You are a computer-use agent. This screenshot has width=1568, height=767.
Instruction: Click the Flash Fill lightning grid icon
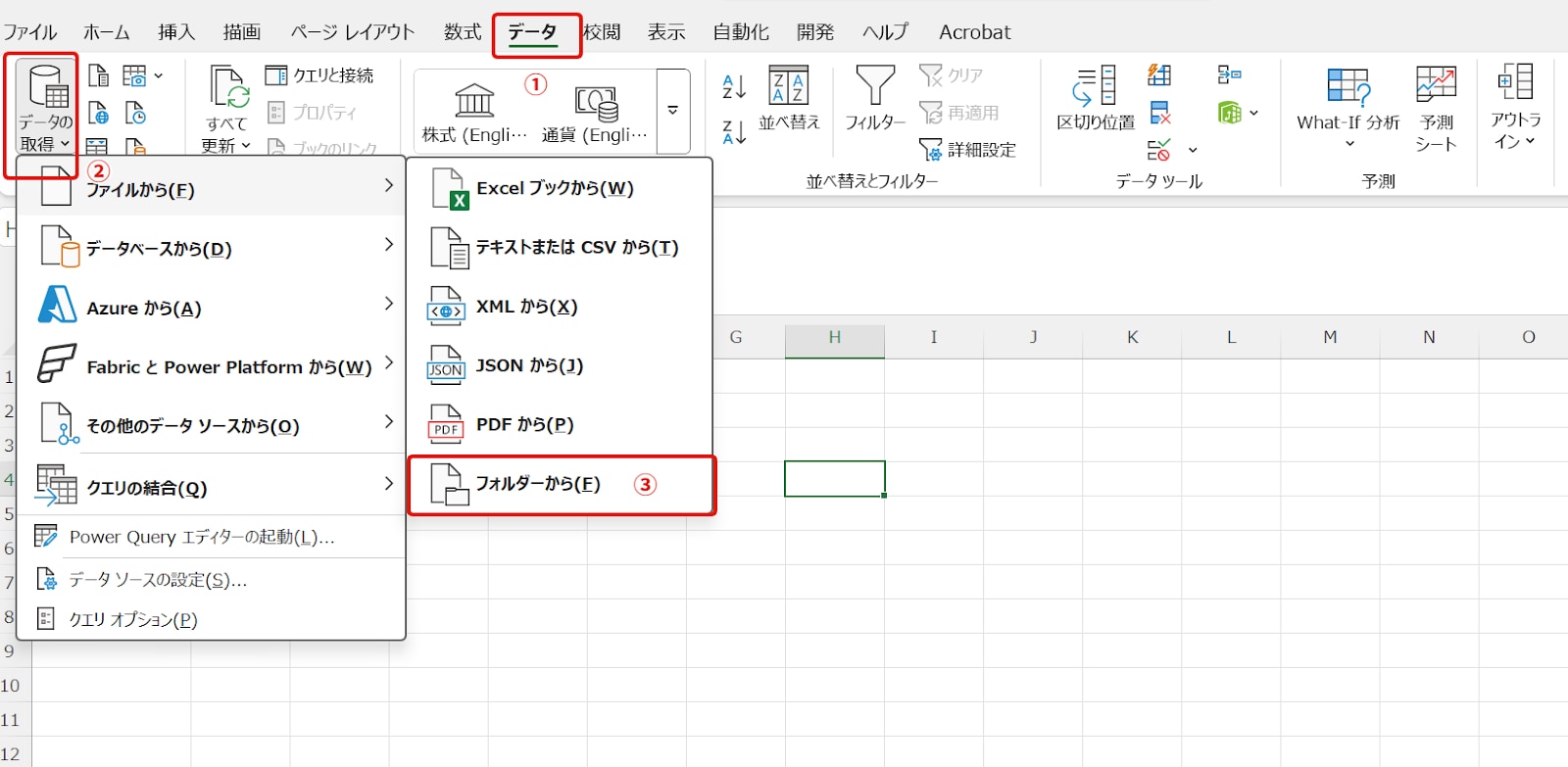tap(1159, 75)
